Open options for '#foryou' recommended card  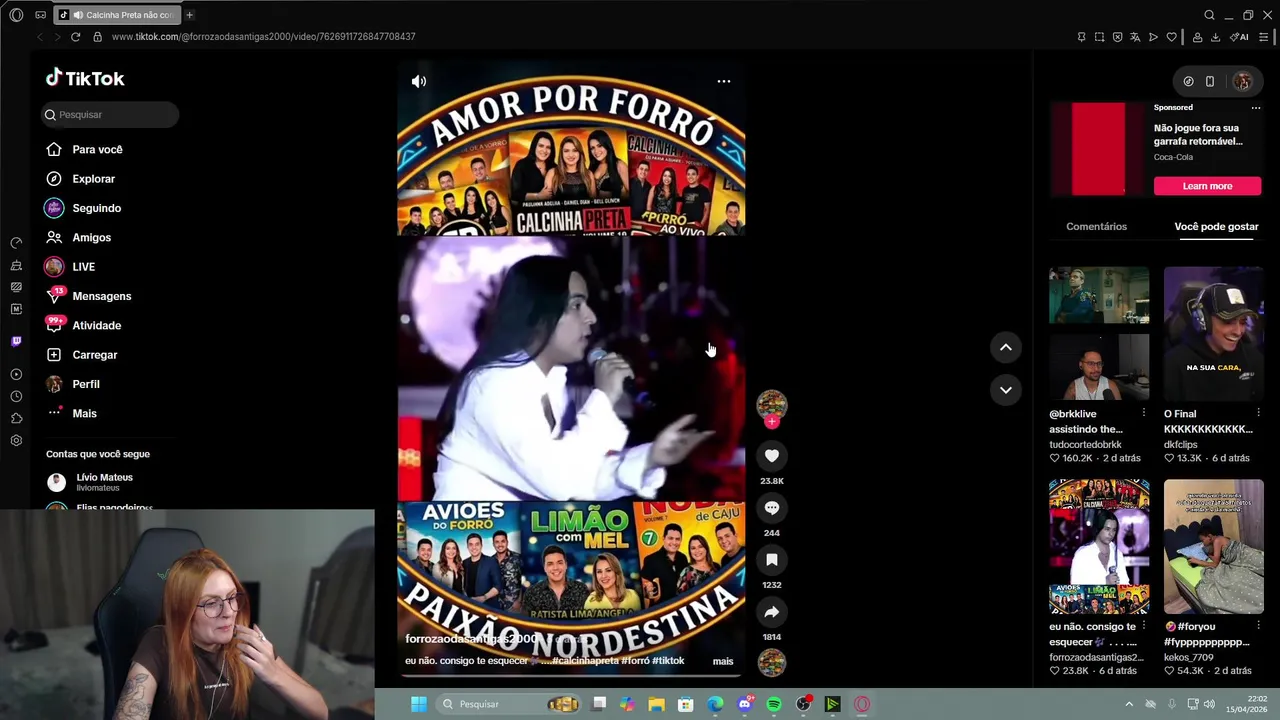pos(1258,626)
